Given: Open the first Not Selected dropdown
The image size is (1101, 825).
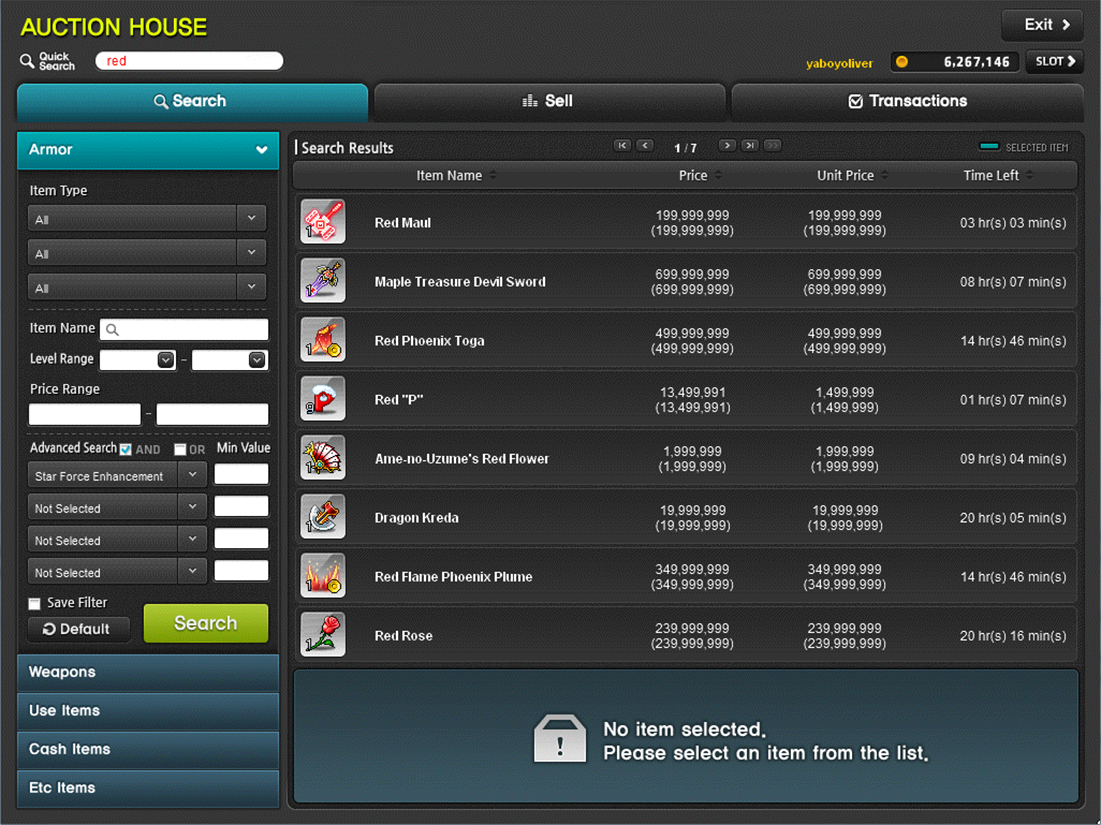Looking at the screenshot, I should (x=192, y=507).
